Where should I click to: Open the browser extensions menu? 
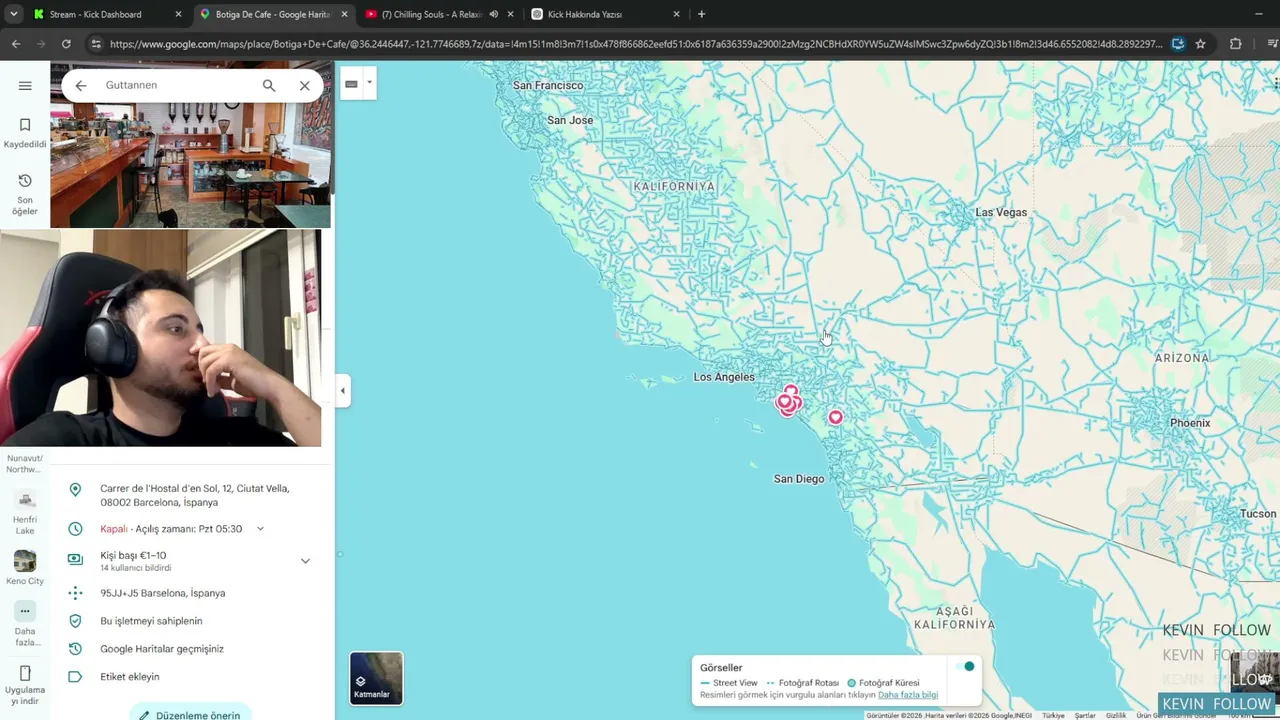coord(1236,44)
